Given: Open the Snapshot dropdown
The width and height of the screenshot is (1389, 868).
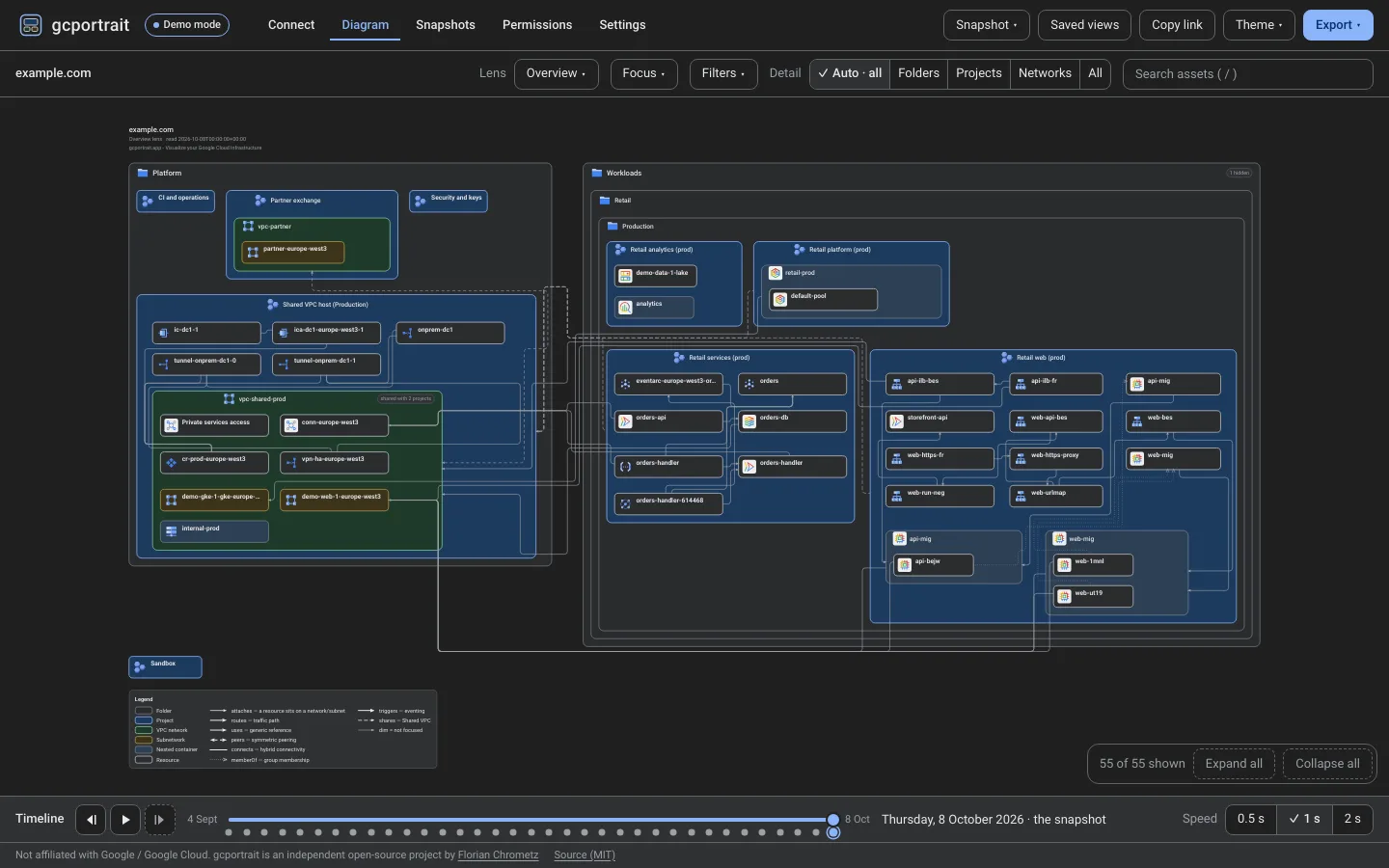Looking at the screenshot, I should [986, 25].
